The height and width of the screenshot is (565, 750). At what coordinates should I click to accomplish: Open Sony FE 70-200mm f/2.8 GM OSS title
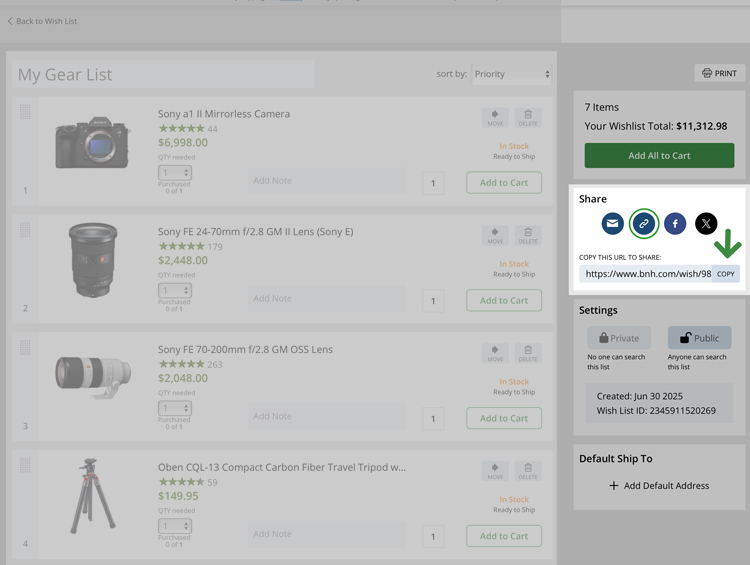245,349
